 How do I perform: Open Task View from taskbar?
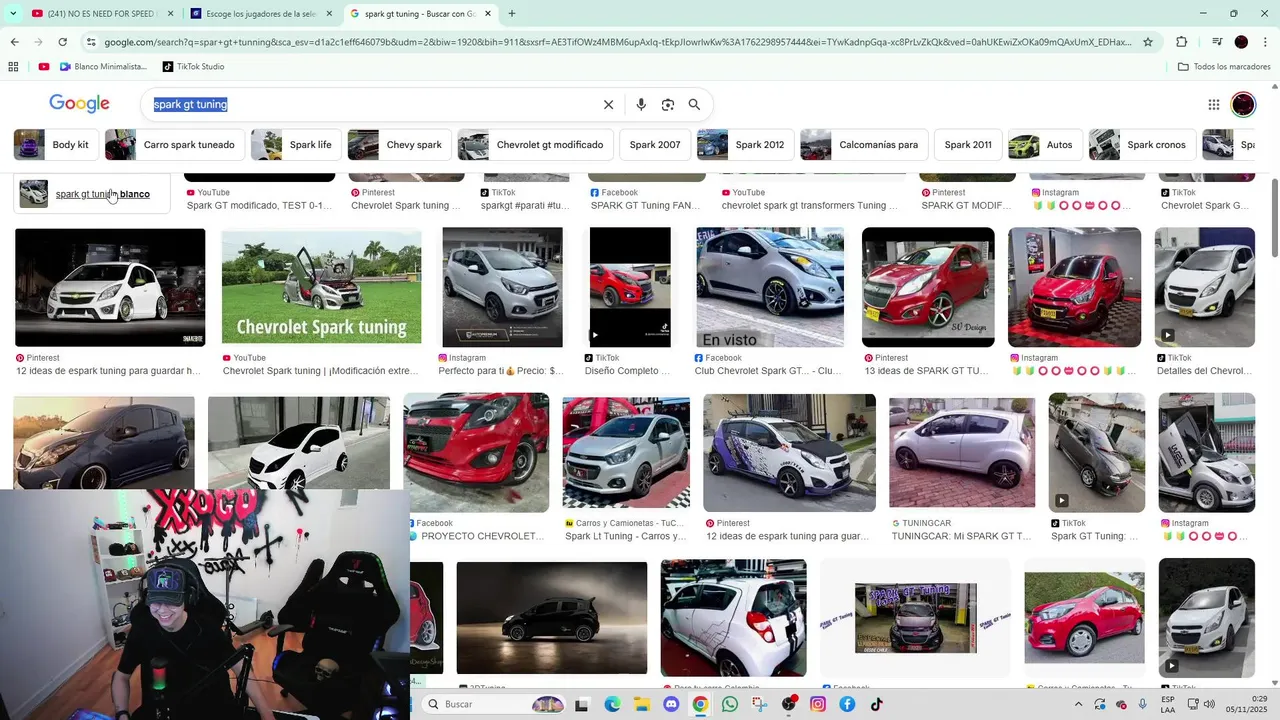(x=582, y=705)
